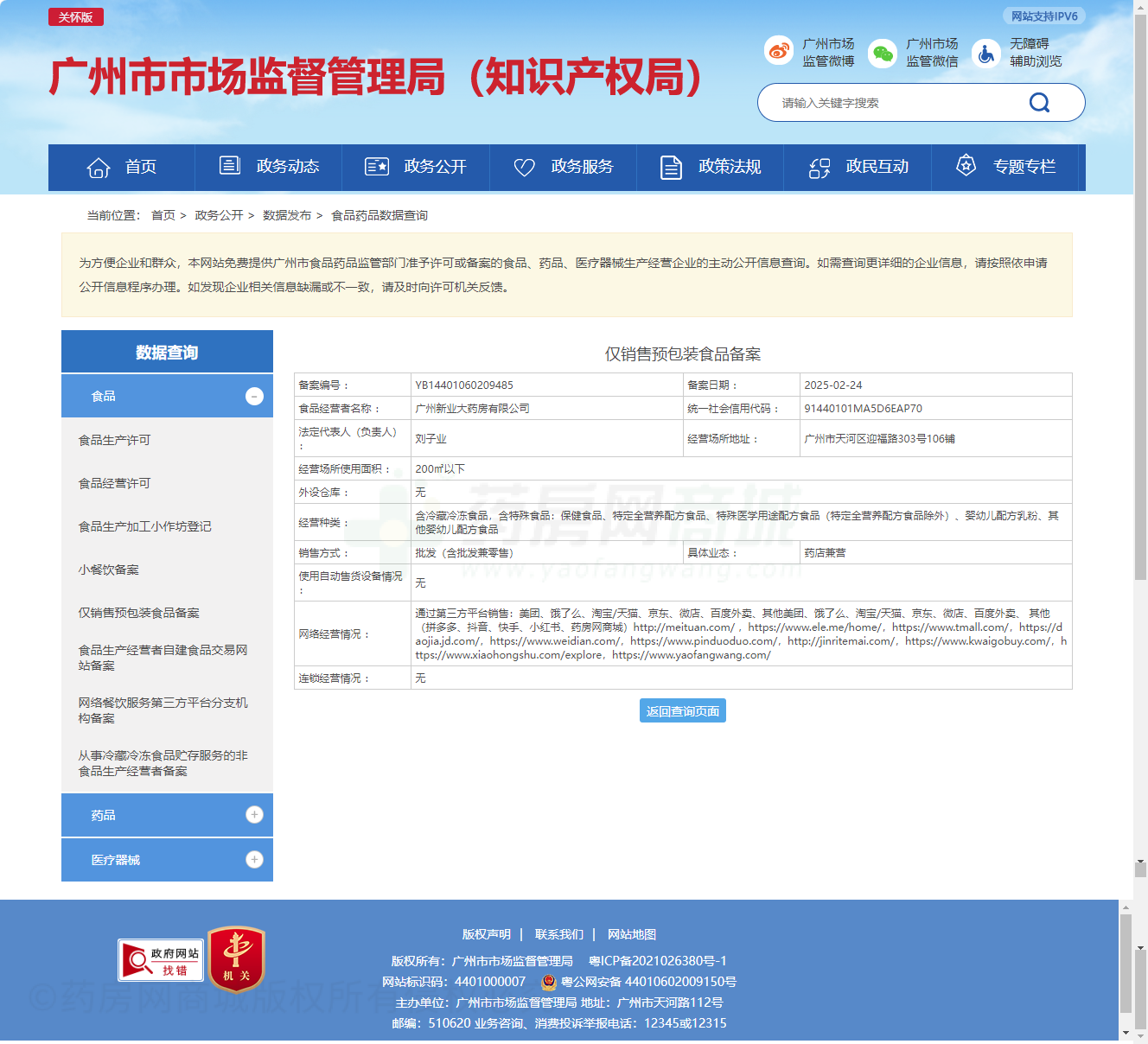Collapse the 食品 sidebar section

253,396
